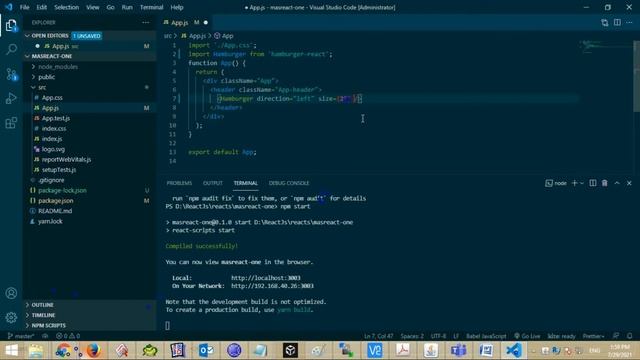Open package.json in the file tree

pyautogui.click(x=56, y=200)
